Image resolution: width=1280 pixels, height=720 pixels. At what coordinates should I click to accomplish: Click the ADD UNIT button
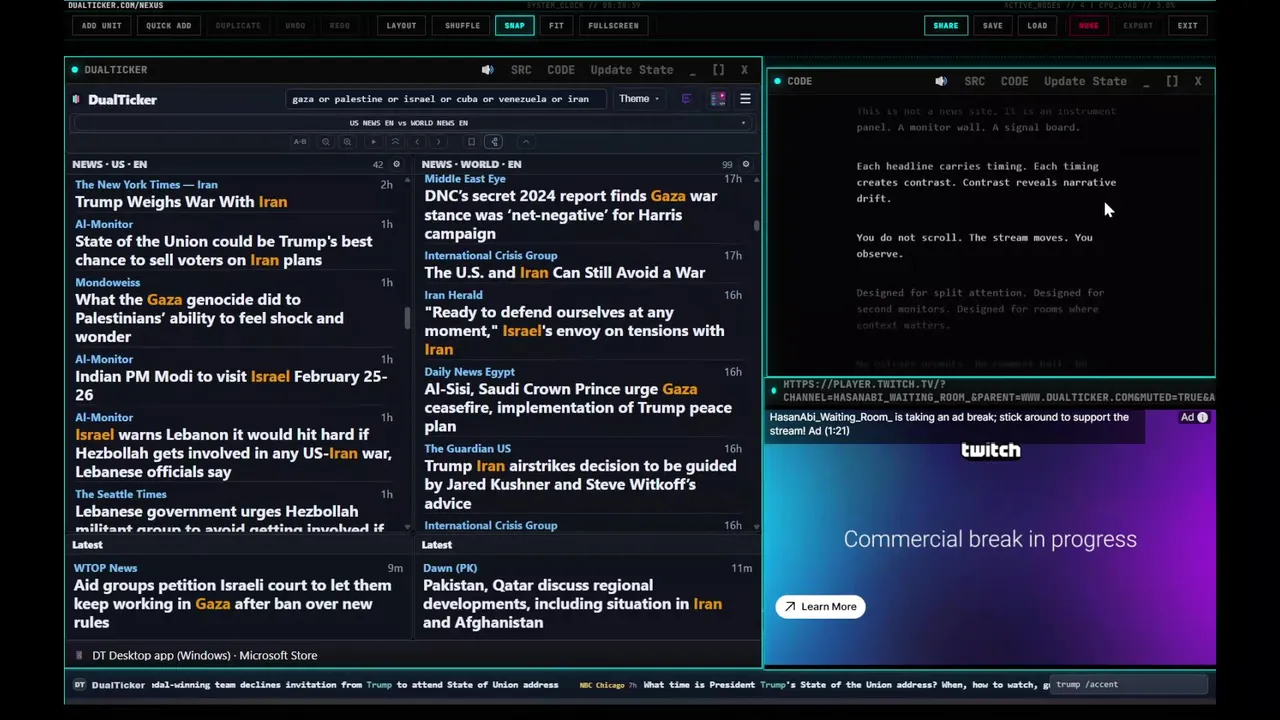tap(101, 25)
